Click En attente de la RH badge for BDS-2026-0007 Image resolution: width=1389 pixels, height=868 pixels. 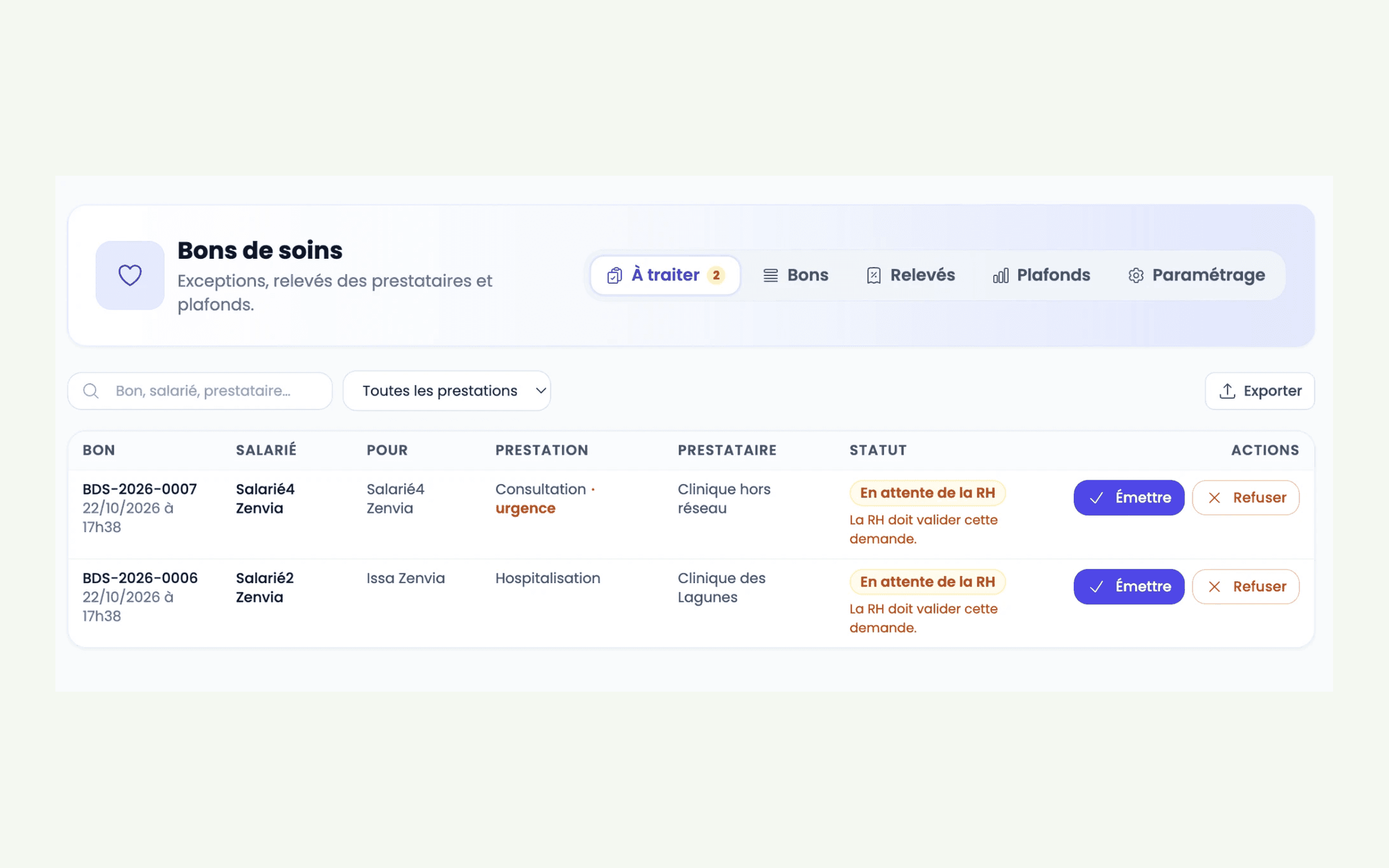pyautogui.click(x=927, y=493)
